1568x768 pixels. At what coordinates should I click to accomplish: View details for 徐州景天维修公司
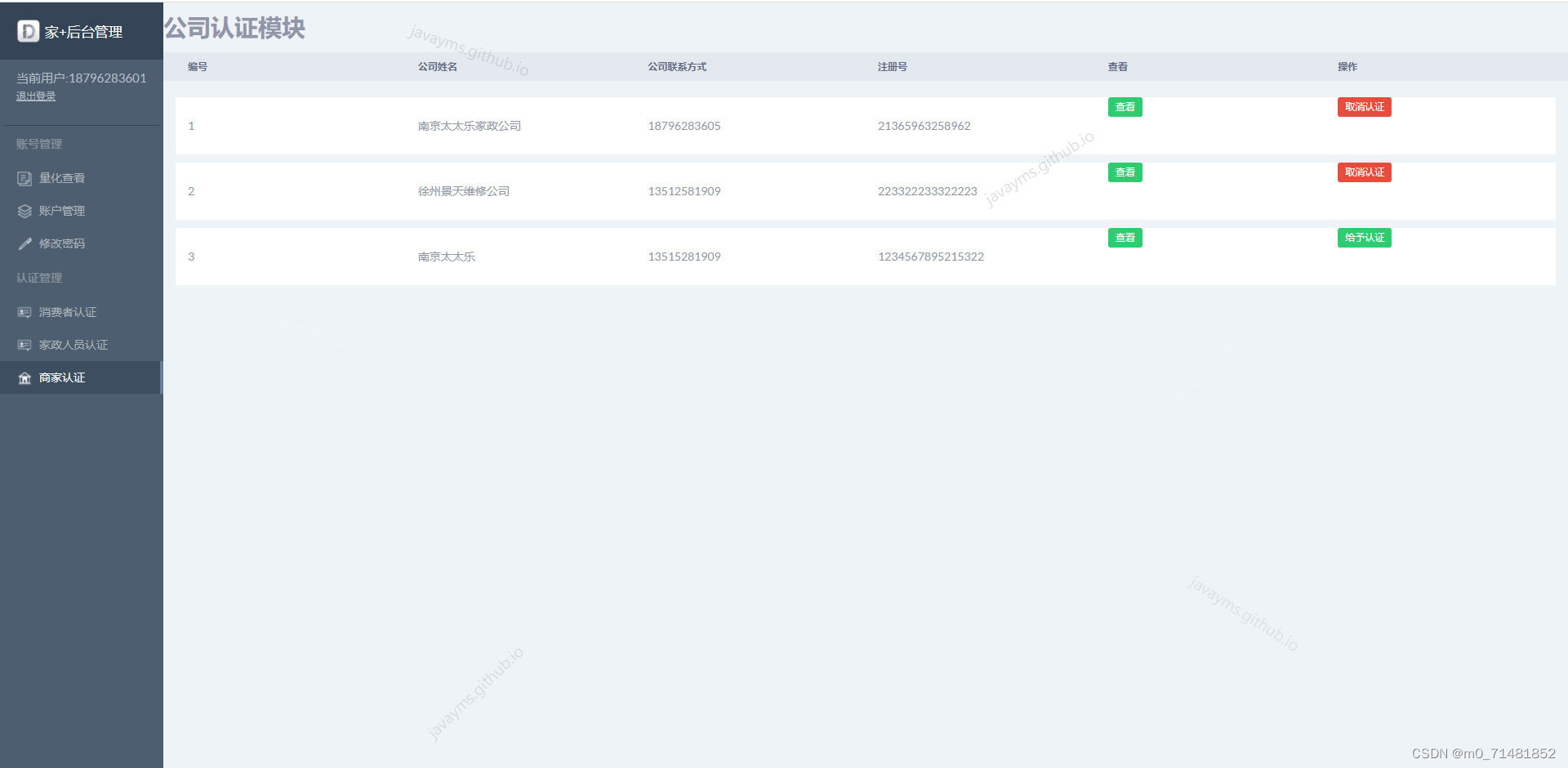coord(1125,172)
